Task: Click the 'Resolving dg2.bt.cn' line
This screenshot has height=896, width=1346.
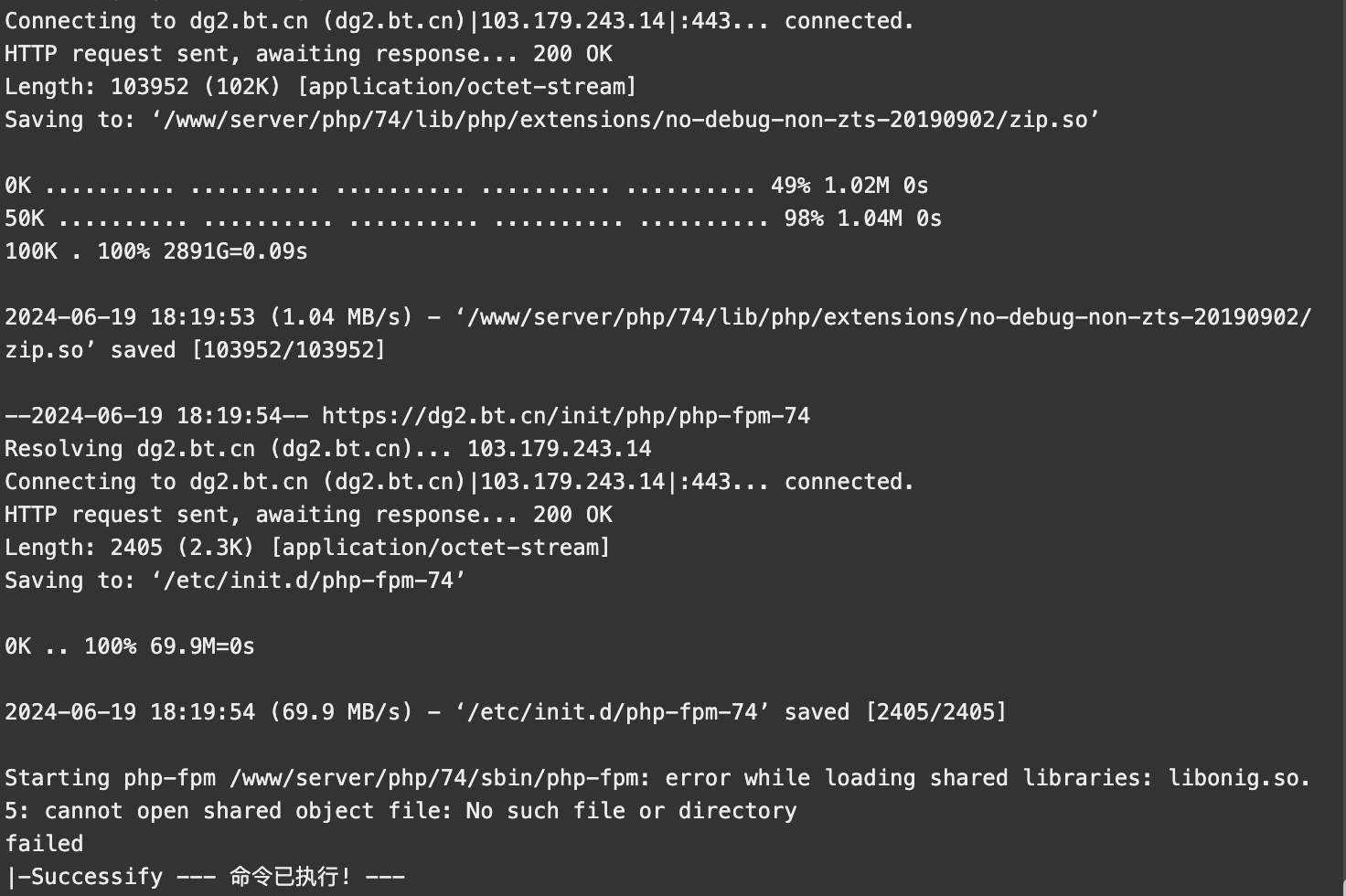Action: click(328, 449)
